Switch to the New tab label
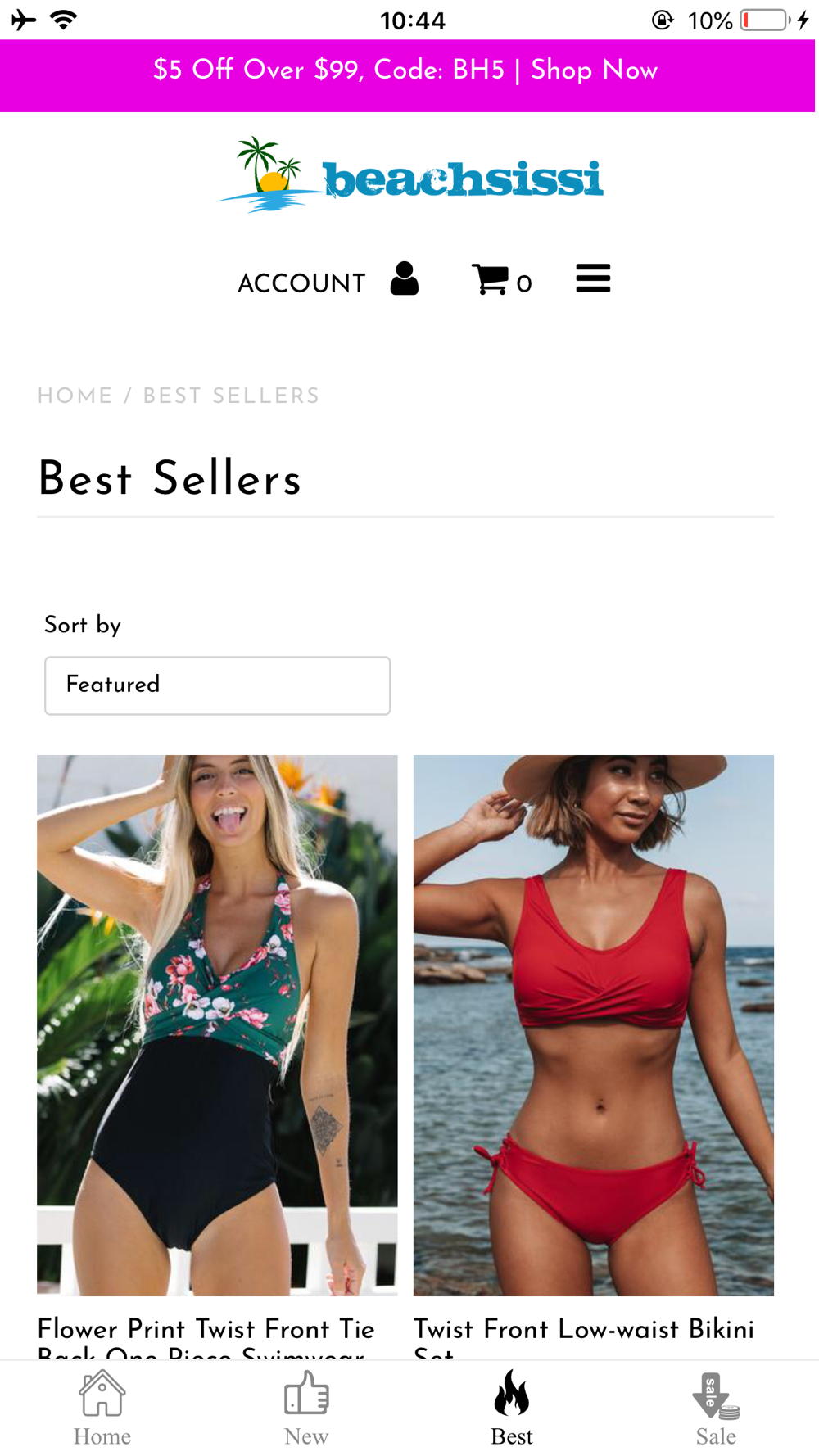 [306, 1436]
